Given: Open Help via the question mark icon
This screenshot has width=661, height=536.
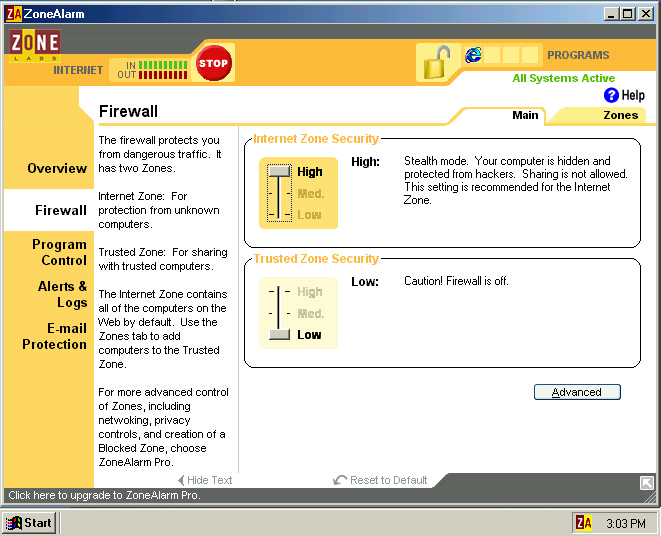Looking at the screenshot, I should pos(611,95).
